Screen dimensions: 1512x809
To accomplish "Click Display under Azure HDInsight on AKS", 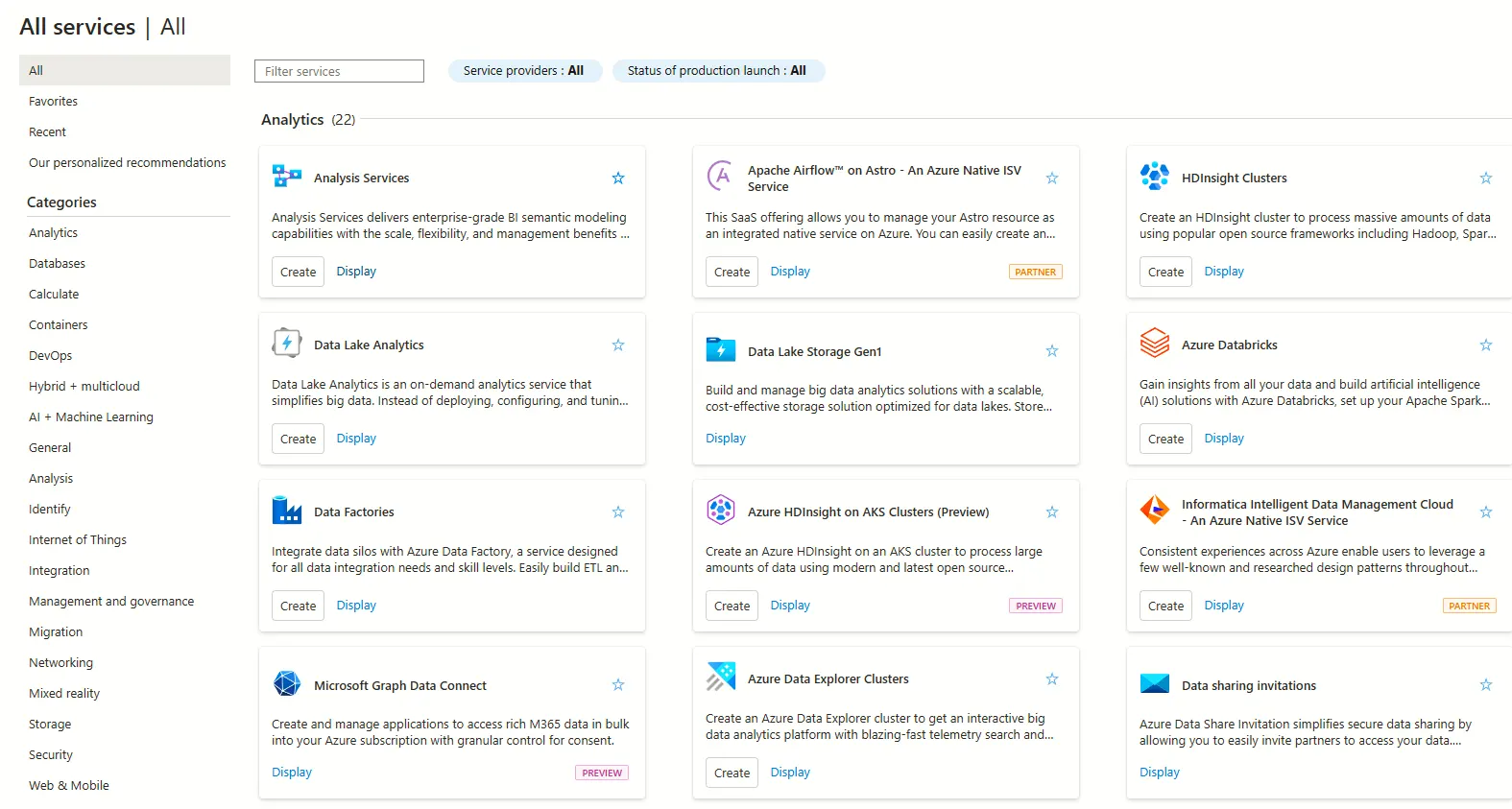I will [790, 606].
